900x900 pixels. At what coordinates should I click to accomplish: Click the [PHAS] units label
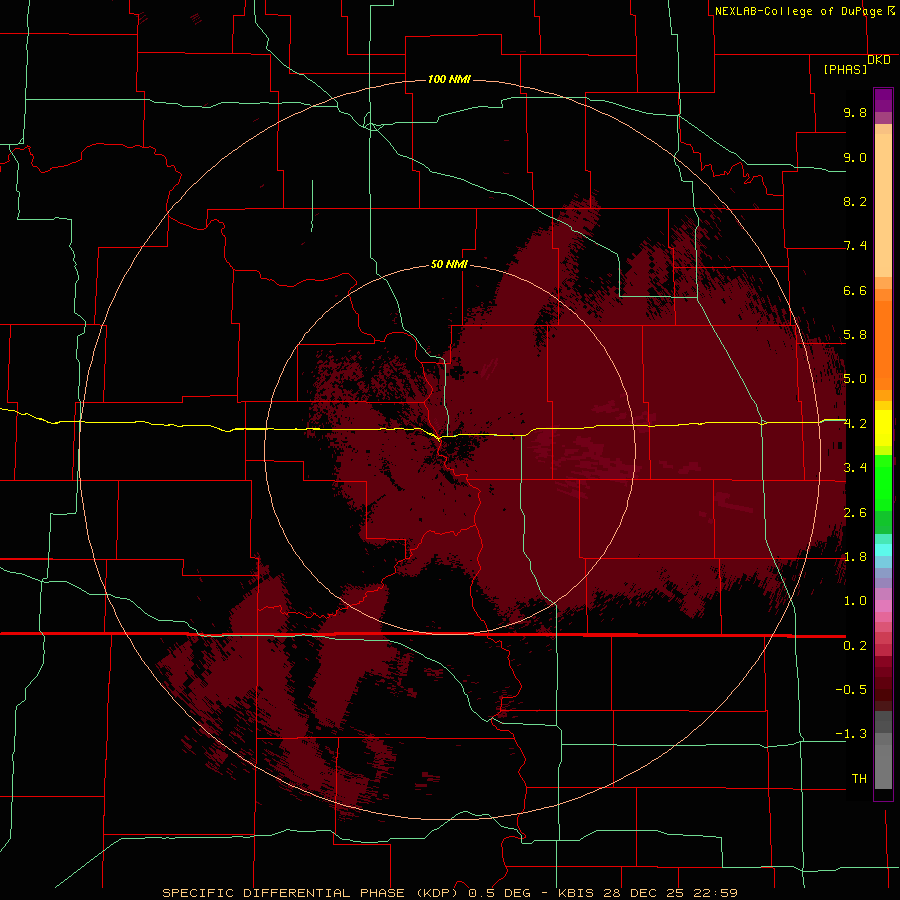845,69
